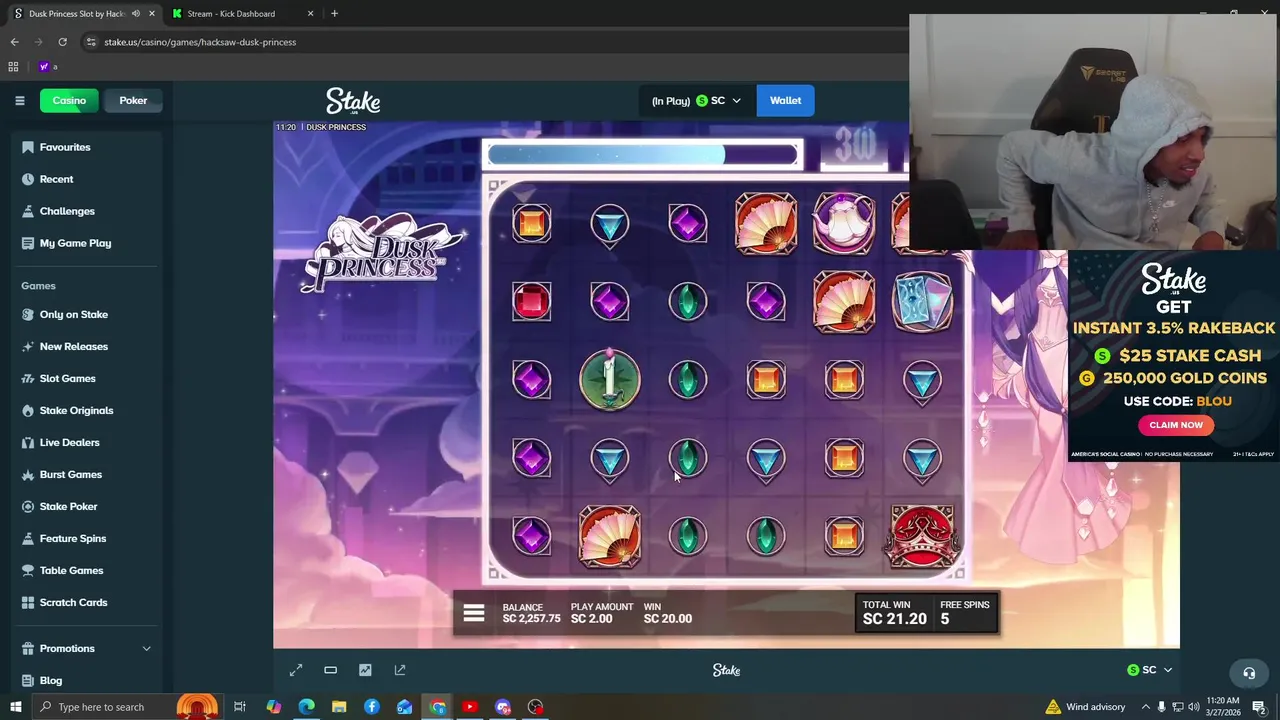The image size is (1280, 720).
Task: Close the Dusk Princess Slot tab
Action: pos(152,14)
